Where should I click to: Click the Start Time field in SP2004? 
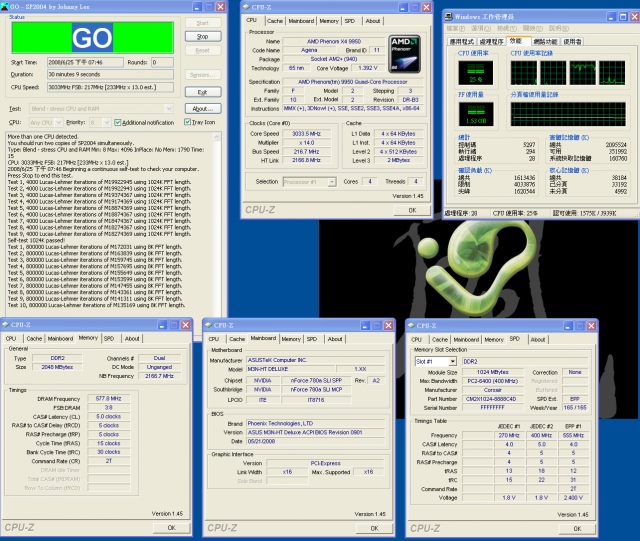[85, 62]
